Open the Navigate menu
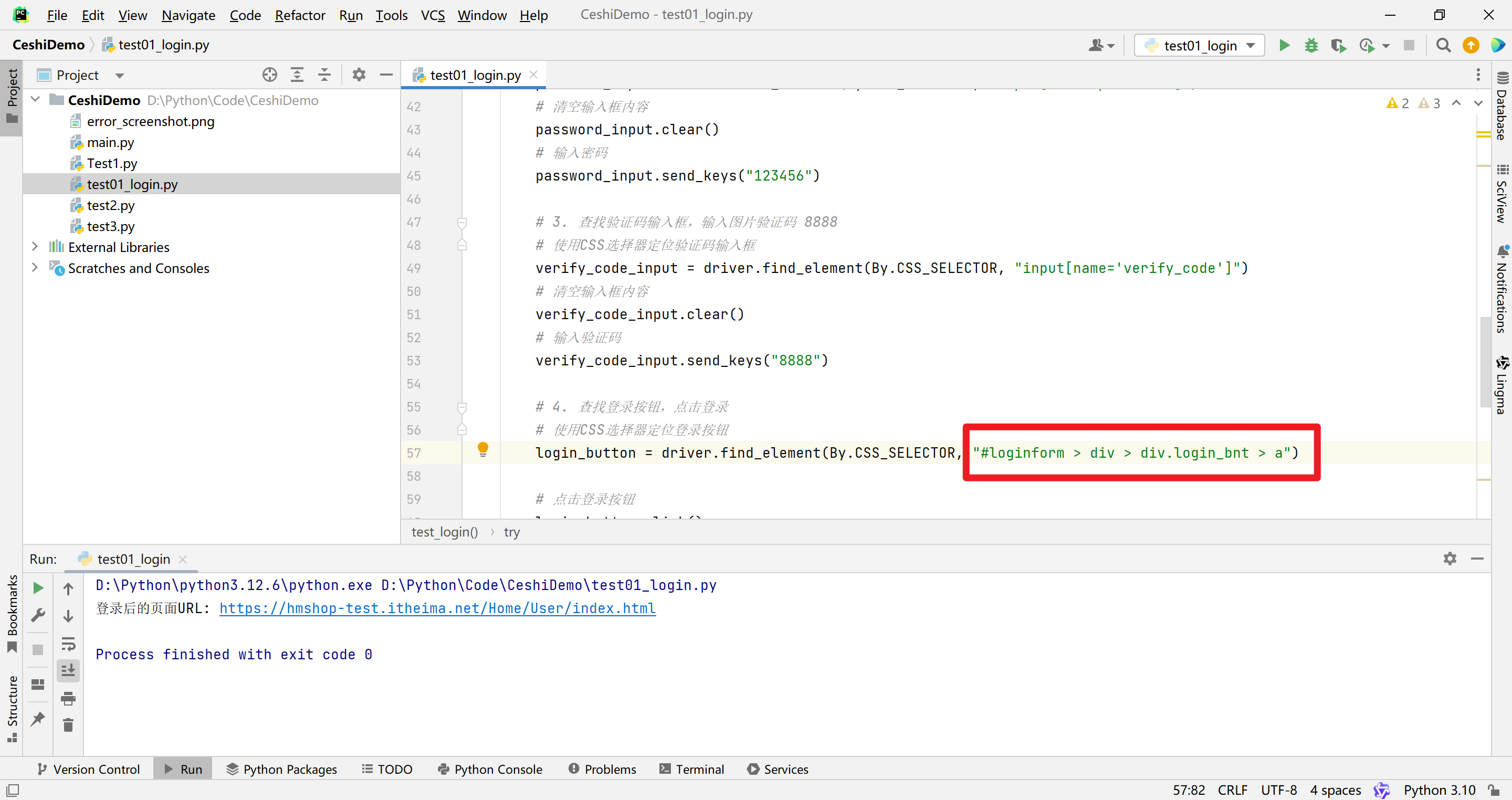This screenshot has height=800, width=1512. click(188, 15)
